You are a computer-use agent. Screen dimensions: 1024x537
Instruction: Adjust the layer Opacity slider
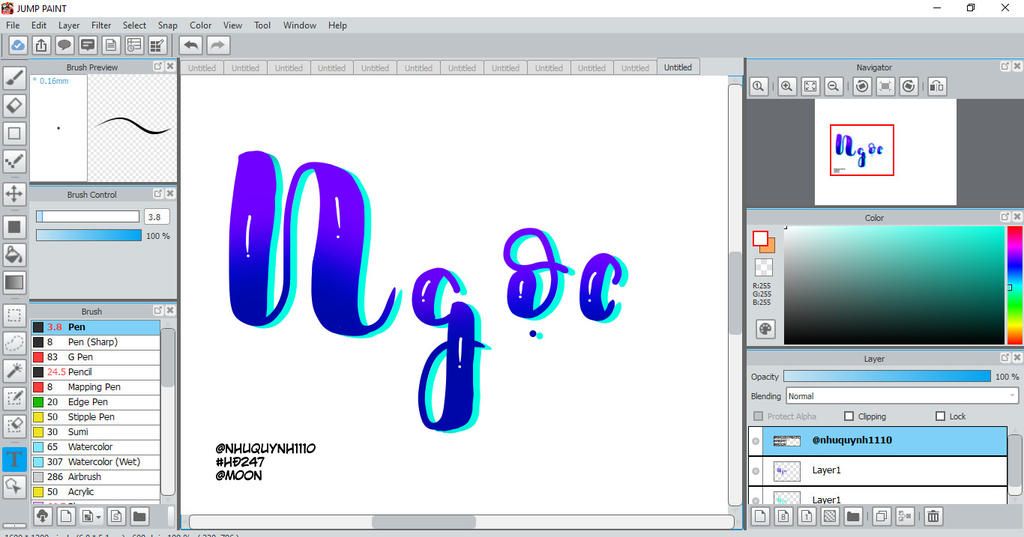(x=887, y=376)
